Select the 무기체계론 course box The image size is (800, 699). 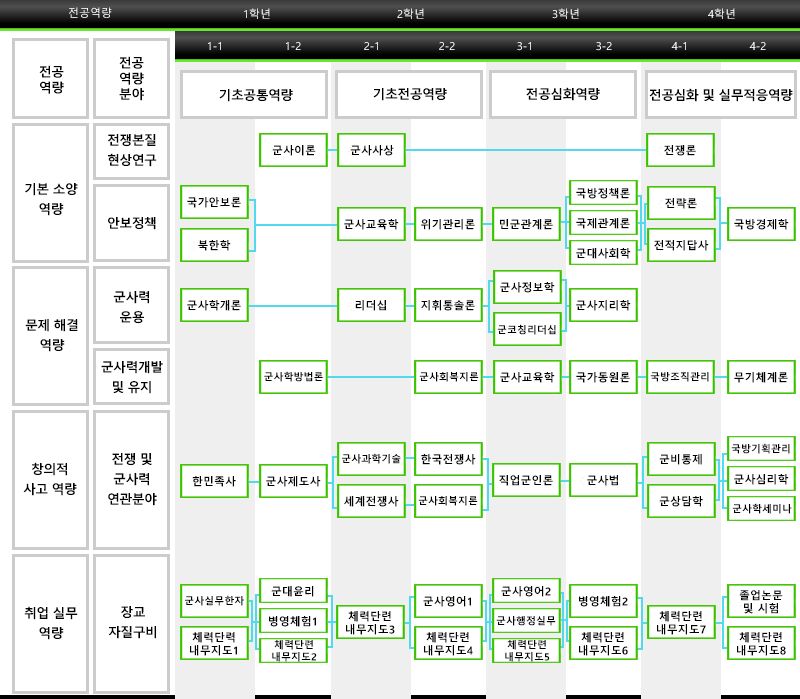(760, 377)
